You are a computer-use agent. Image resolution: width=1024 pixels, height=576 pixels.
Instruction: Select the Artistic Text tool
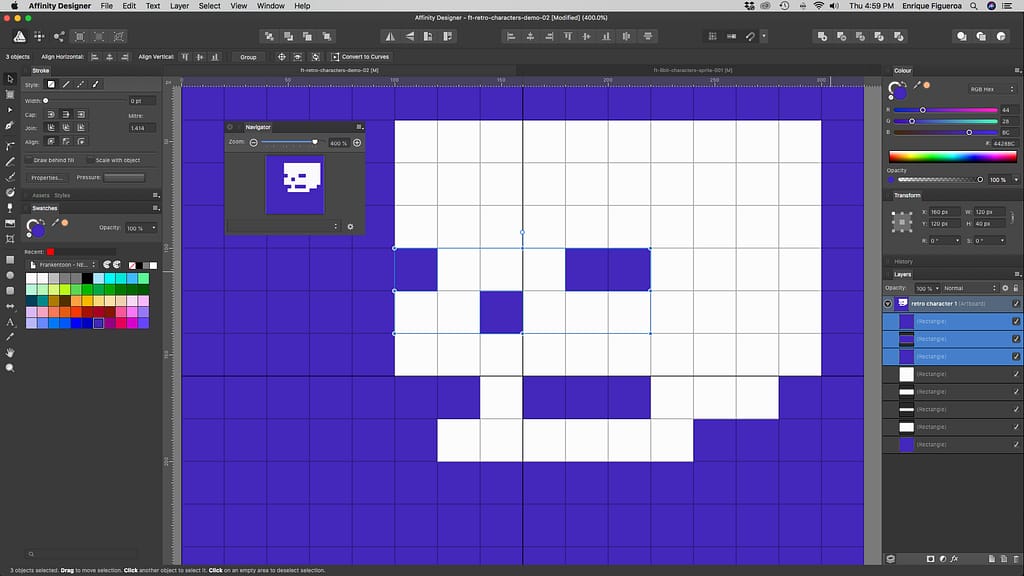(x=10, y=322)
